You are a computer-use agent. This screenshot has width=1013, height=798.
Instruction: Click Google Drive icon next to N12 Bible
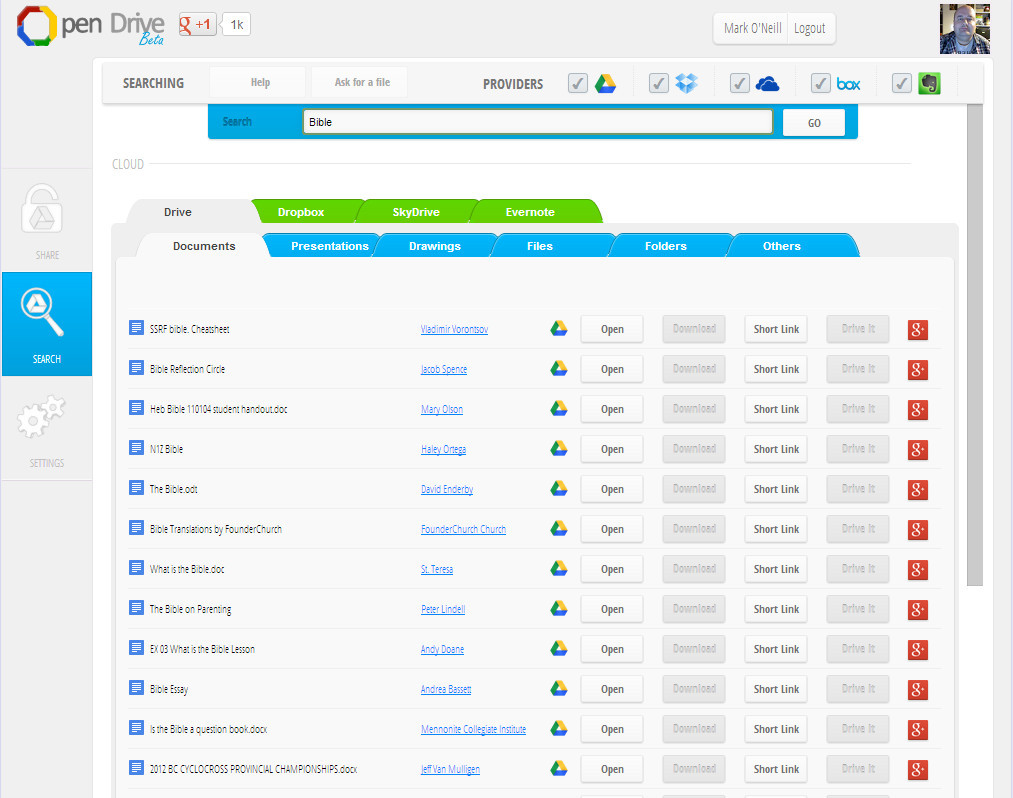[x=559, y=448]
